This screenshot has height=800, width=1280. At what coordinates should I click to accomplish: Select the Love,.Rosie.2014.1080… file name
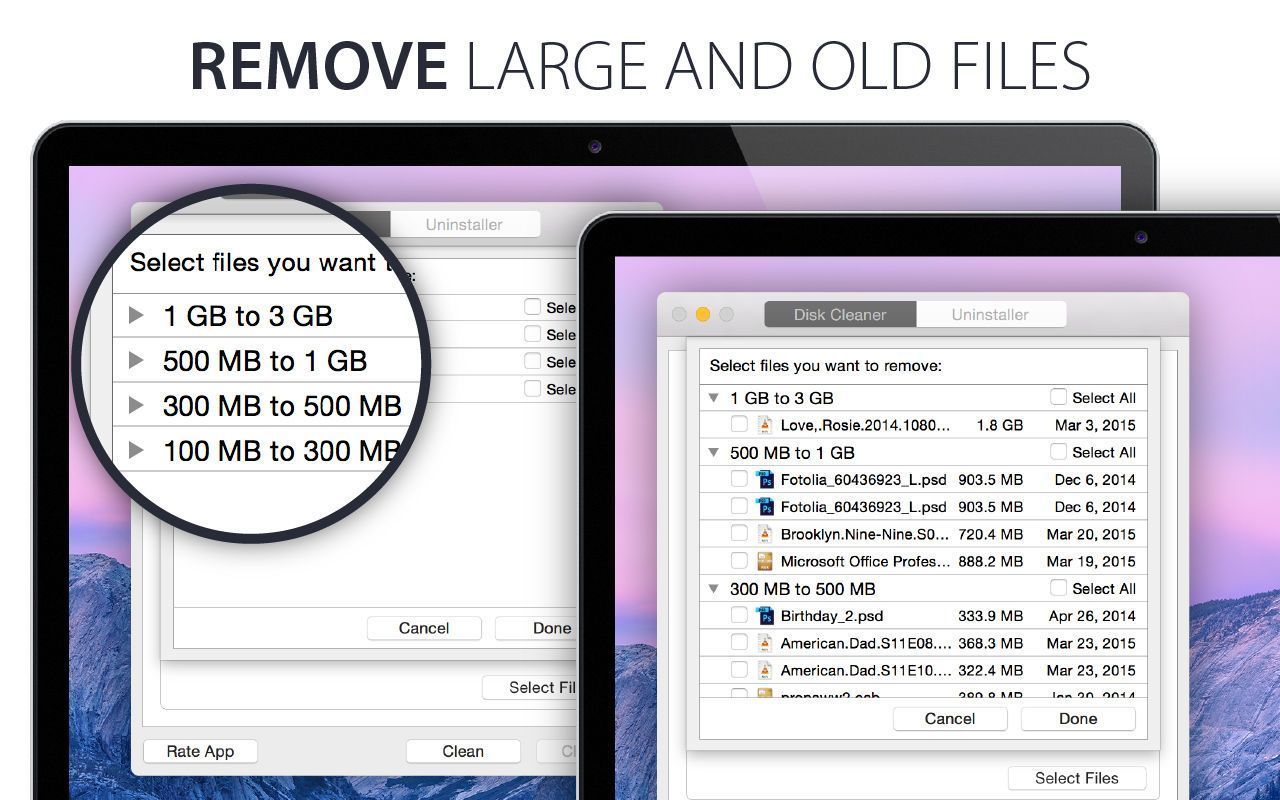(865, 425)
